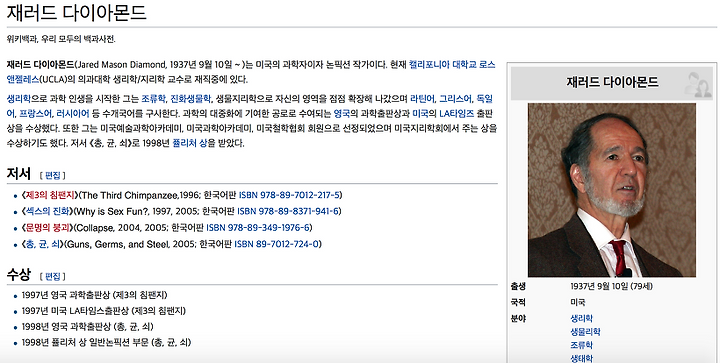The width and height of the screenshot is (720, 363).
Task: Open the 미국 link before LA타임즈
Action: 420,113
